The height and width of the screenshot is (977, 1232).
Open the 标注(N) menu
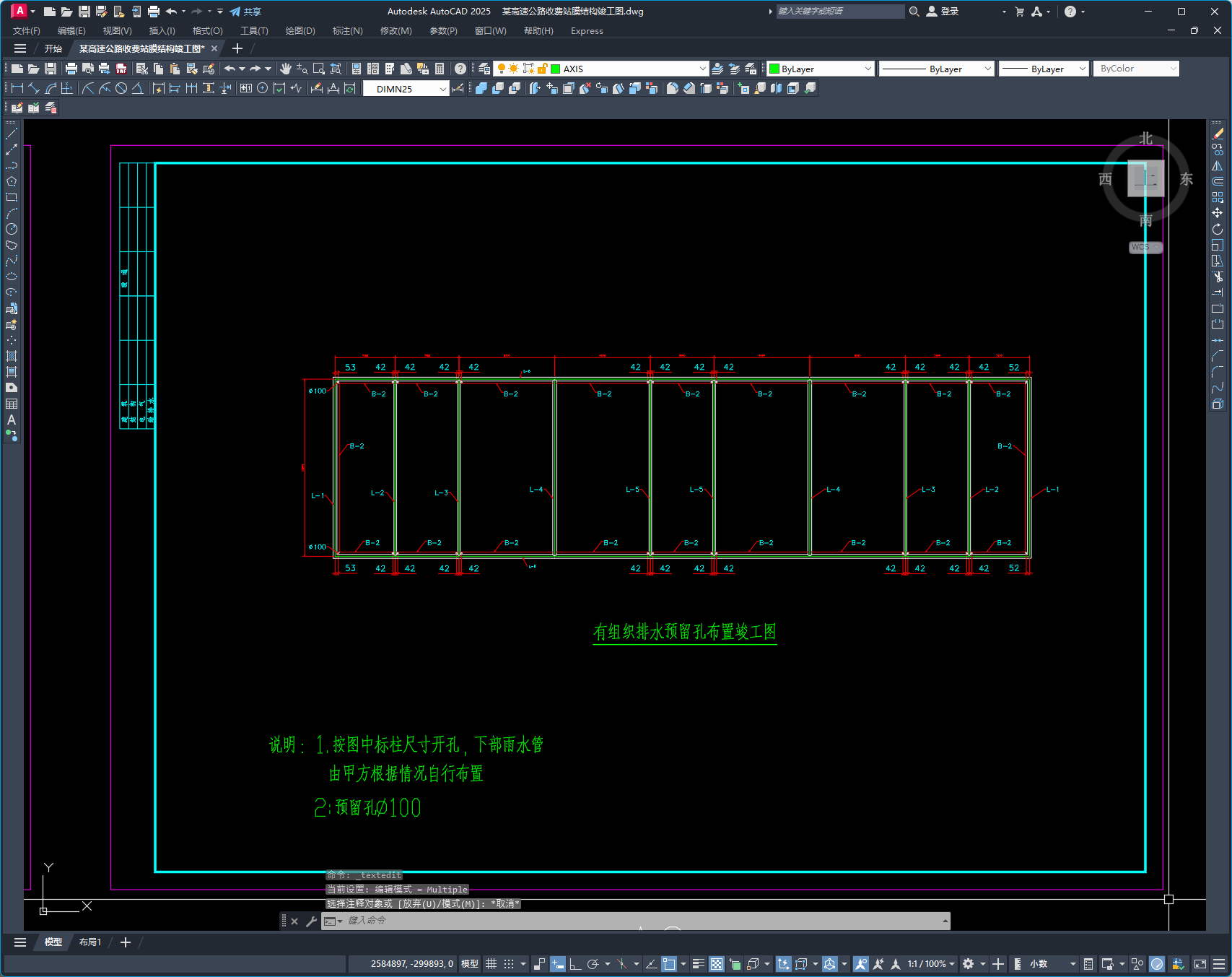coord(347,31)
